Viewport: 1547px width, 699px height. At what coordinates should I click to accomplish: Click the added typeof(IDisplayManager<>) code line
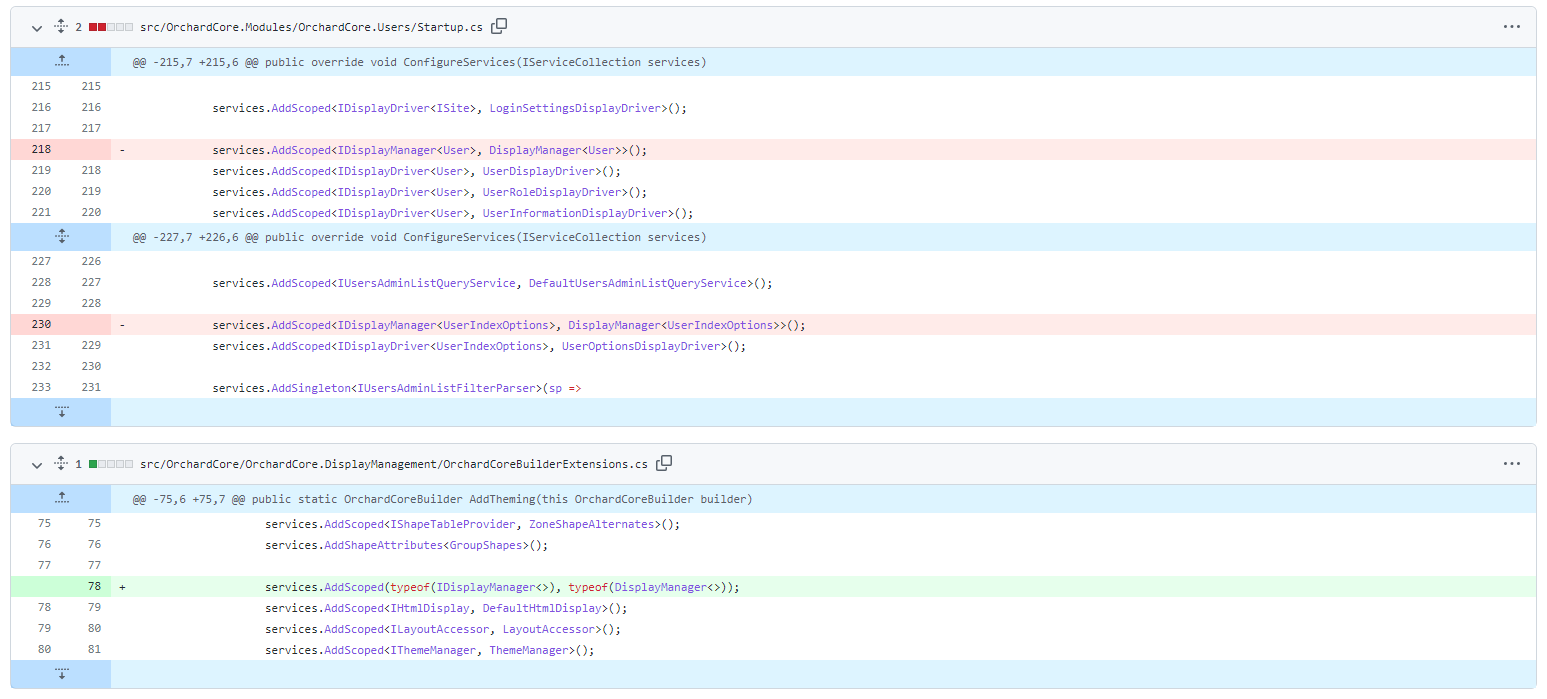[x=502, y=588]
